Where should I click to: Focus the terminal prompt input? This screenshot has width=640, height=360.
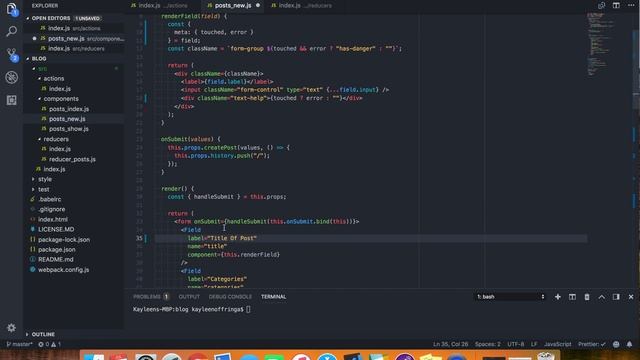pos(248,309)
